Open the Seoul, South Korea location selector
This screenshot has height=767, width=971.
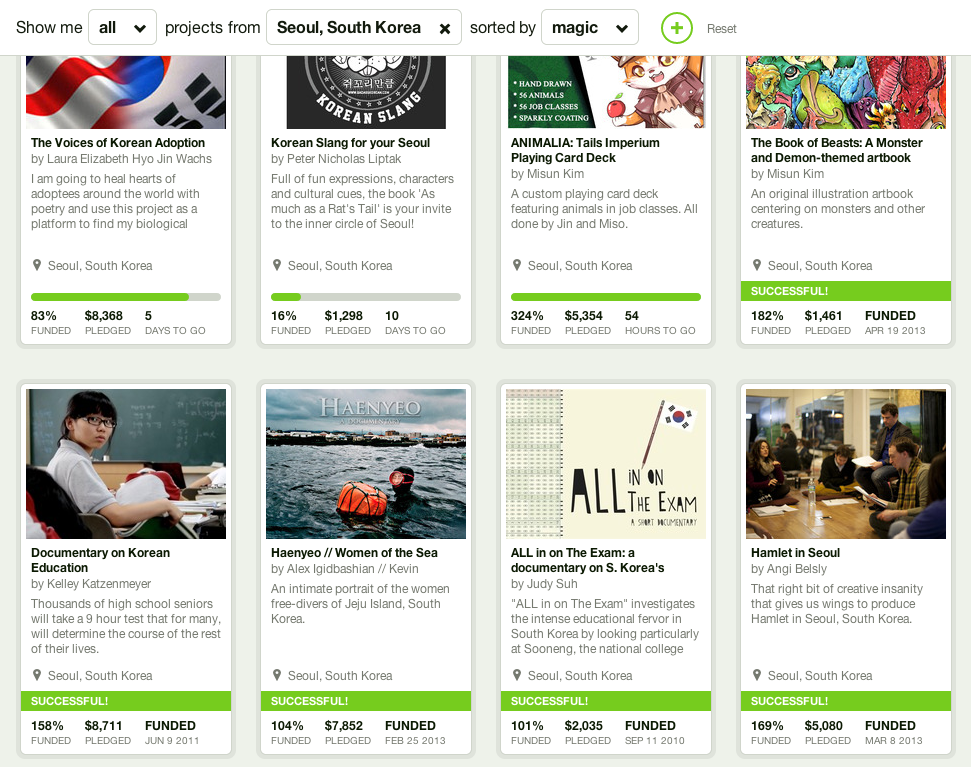pos(349,27)
